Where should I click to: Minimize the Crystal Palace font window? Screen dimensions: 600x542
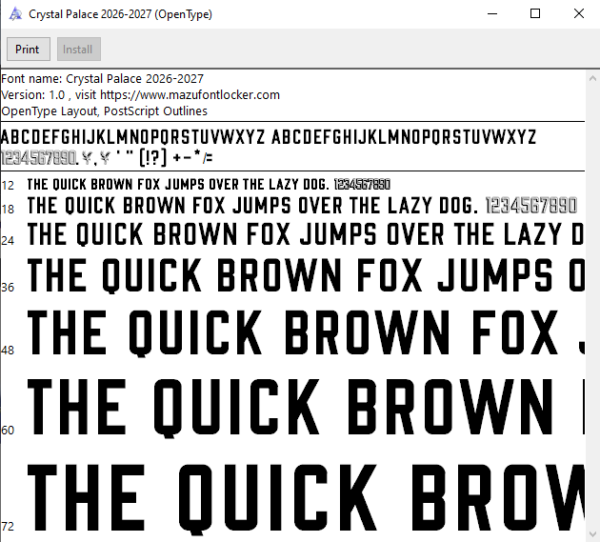click(x=492, y=14)
